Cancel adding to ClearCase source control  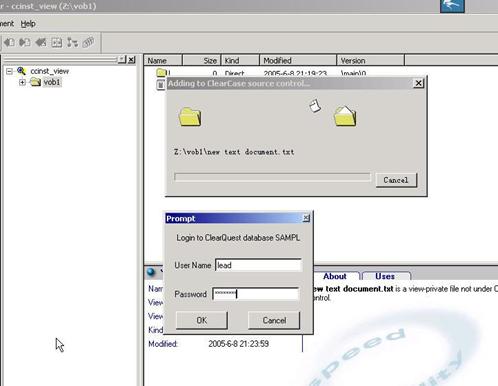396,180
